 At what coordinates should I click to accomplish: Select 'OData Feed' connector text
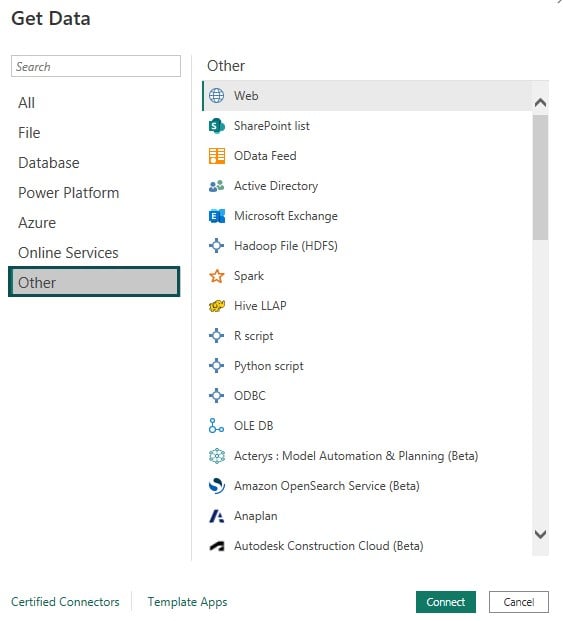tap(265, 156)
